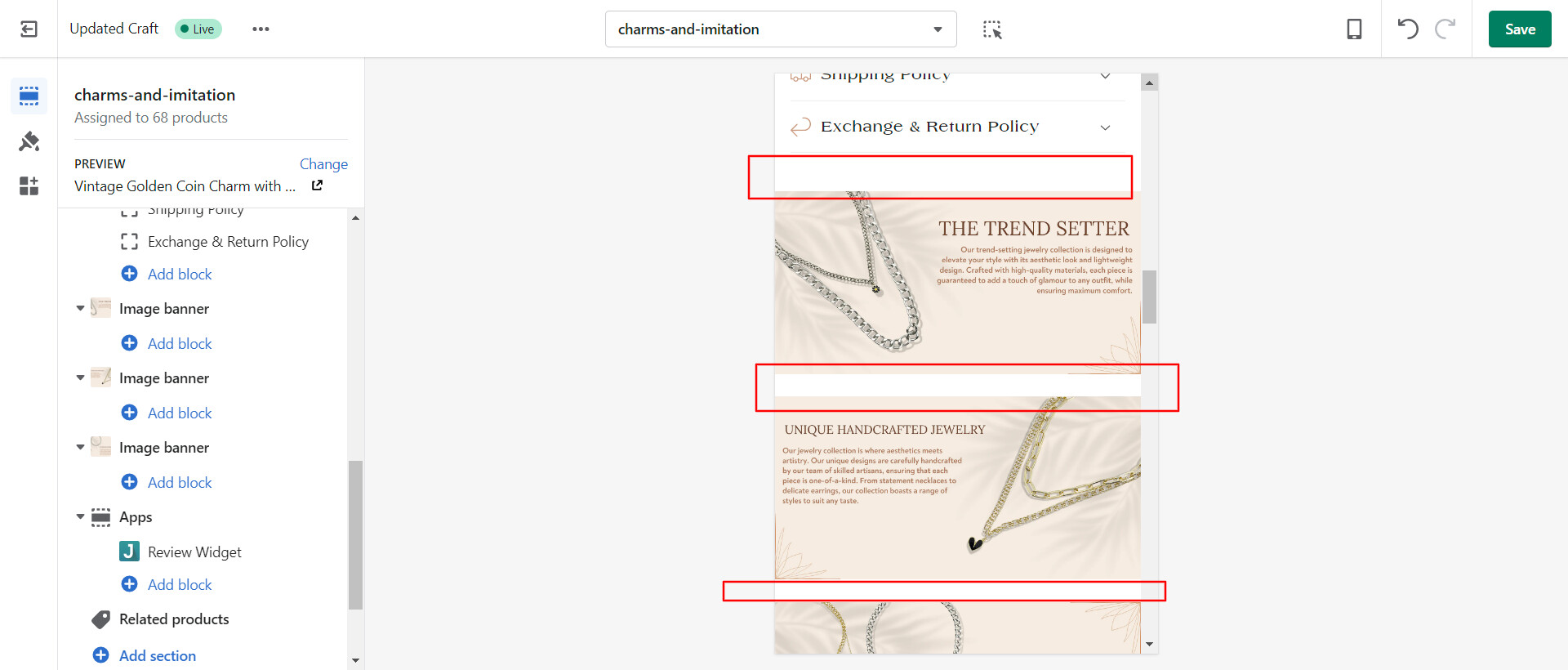Image resolution: width=1568 pixels, height=670 pixels.
Task: Click the Redo arrow
Action: pyautogui.click(x=1445, y=29)
